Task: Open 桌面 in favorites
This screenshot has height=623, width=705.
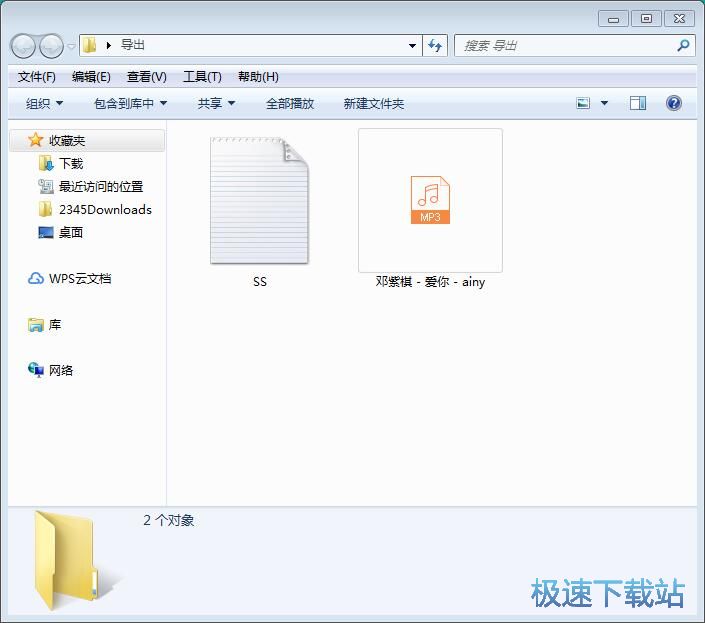Action: [71, 232]
